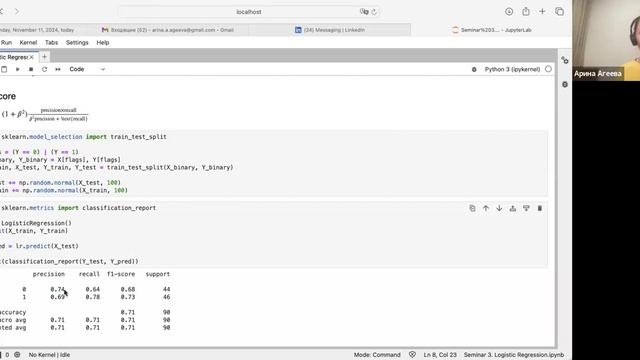Click the precision value 0.69
The height and width of the screenshot is (360, 640).
click(58, 297)
